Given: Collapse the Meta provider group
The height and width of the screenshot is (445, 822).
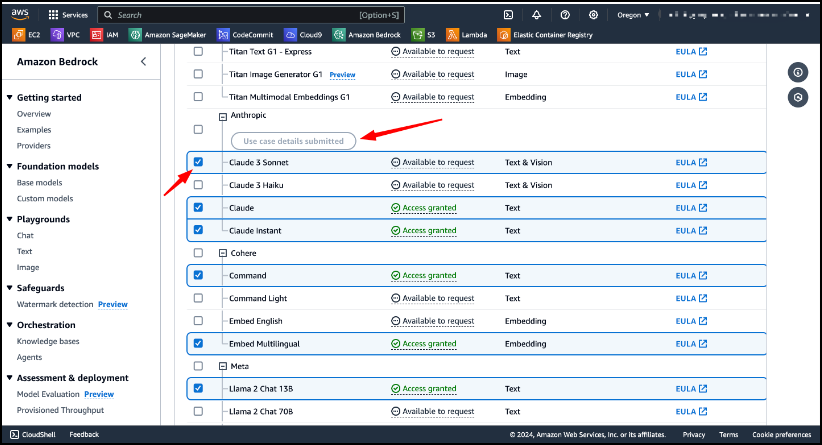Looking at the screenshot, I should 223,366.
